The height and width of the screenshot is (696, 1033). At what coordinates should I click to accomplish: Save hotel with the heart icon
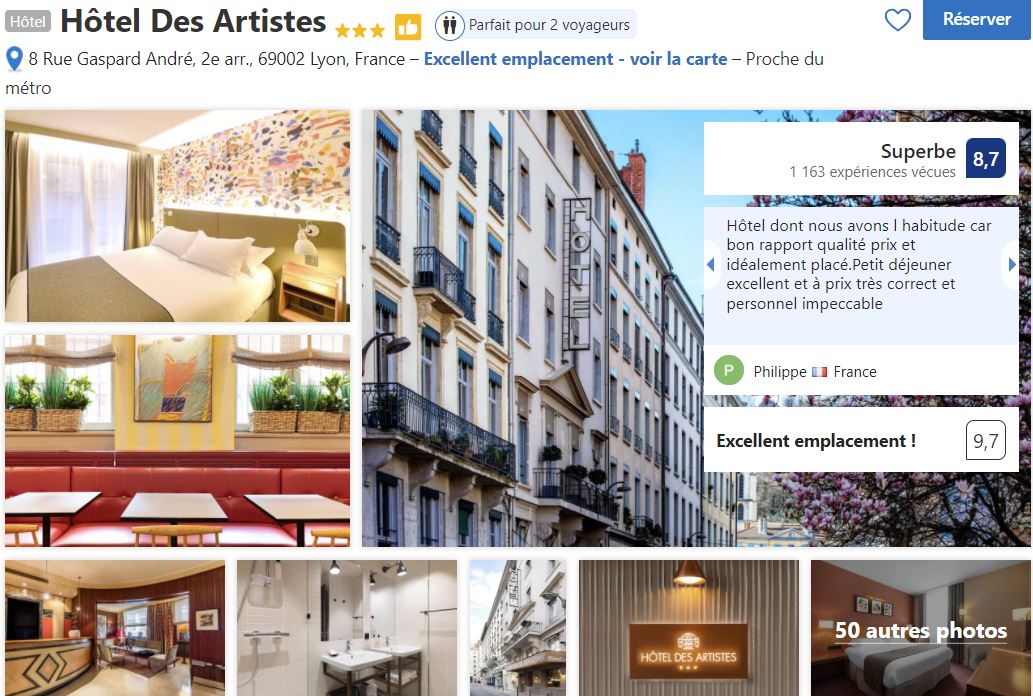click(x=897, y=20)
